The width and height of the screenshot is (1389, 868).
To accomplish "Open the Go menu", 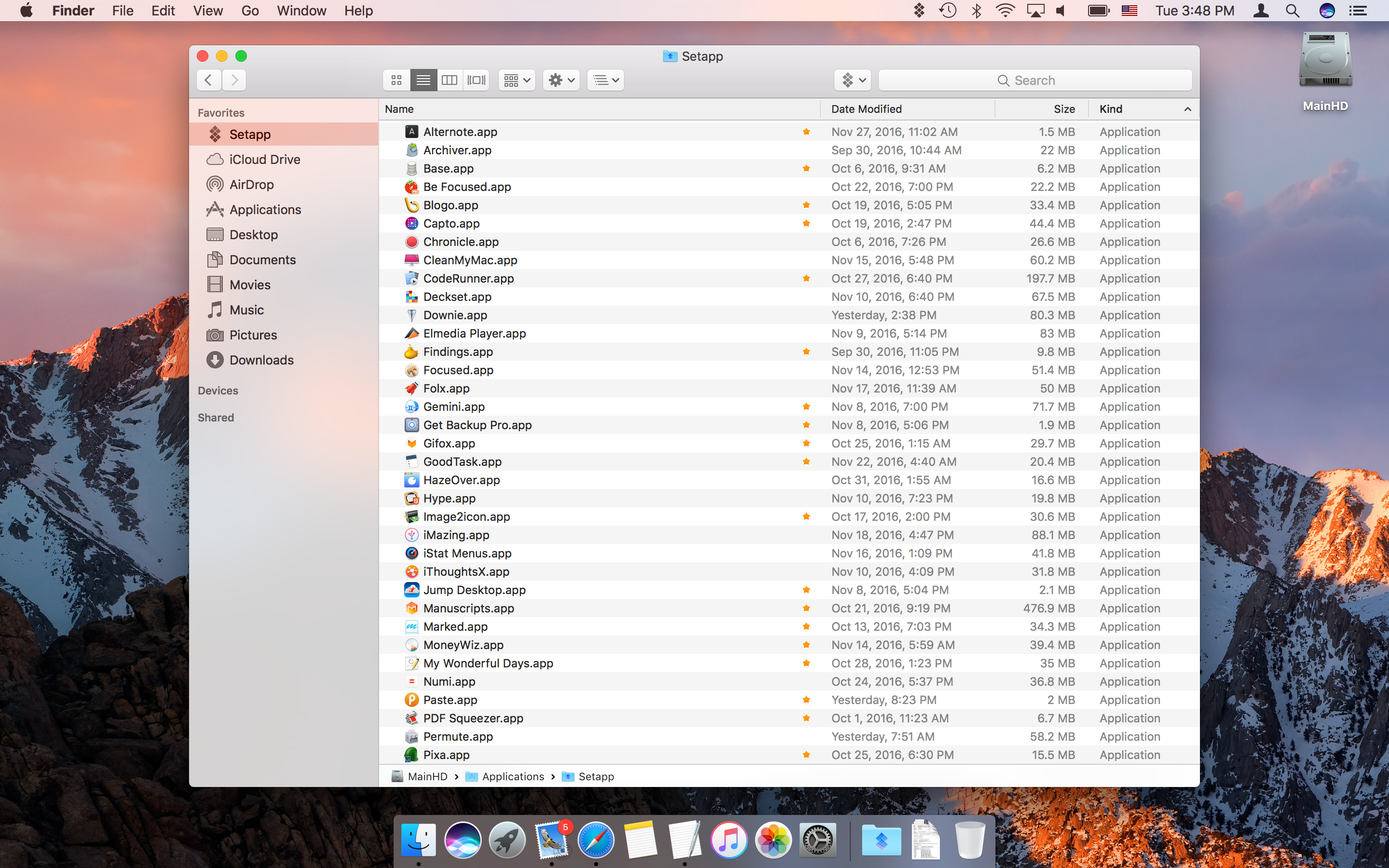I will click(250, 11).
